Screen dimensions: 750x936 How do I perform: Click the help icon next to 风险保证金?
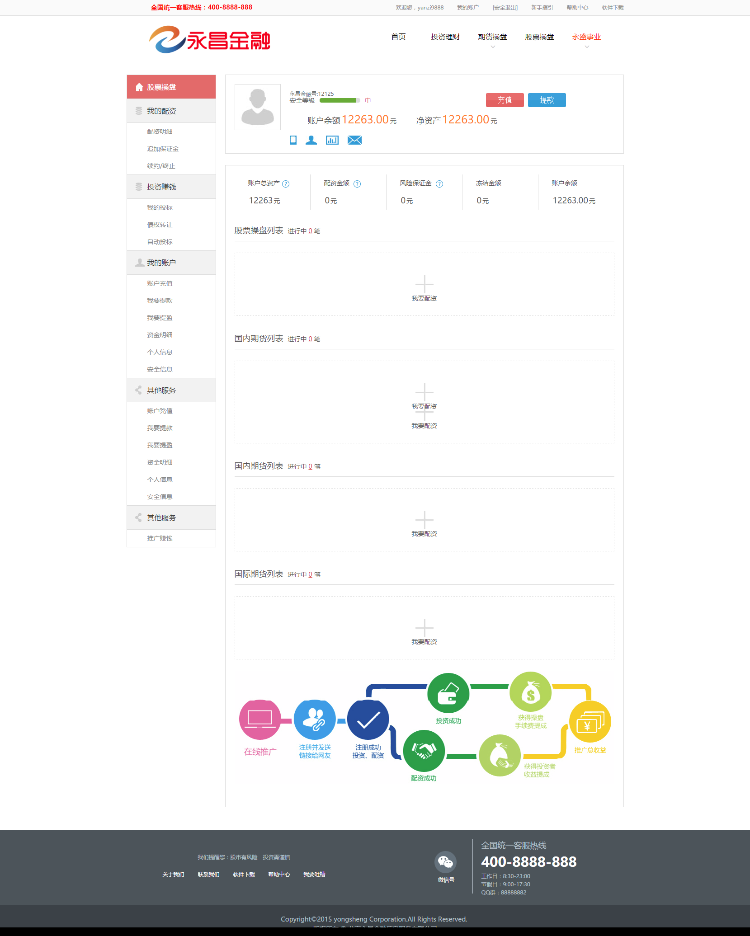[439, 184]
